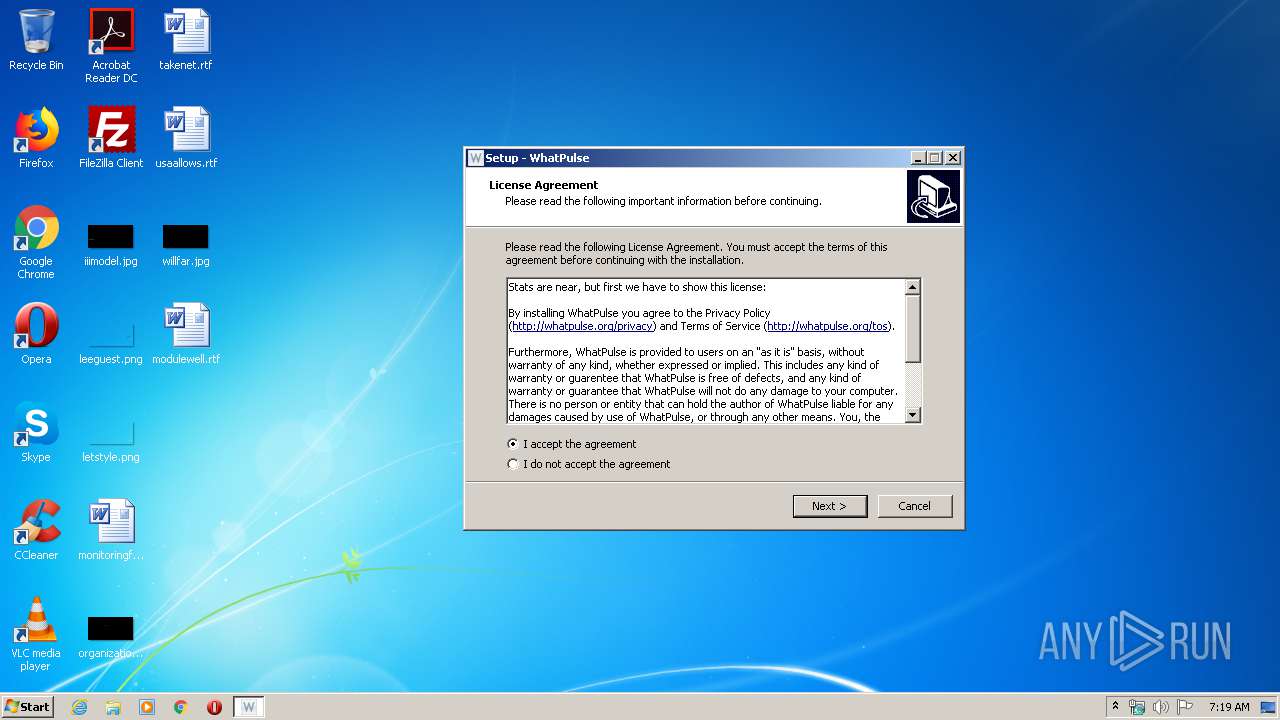Open Action Center flag tray icon
Image resolution: width=1280 pixels, height=720 pixels.
pos(1184,707)
